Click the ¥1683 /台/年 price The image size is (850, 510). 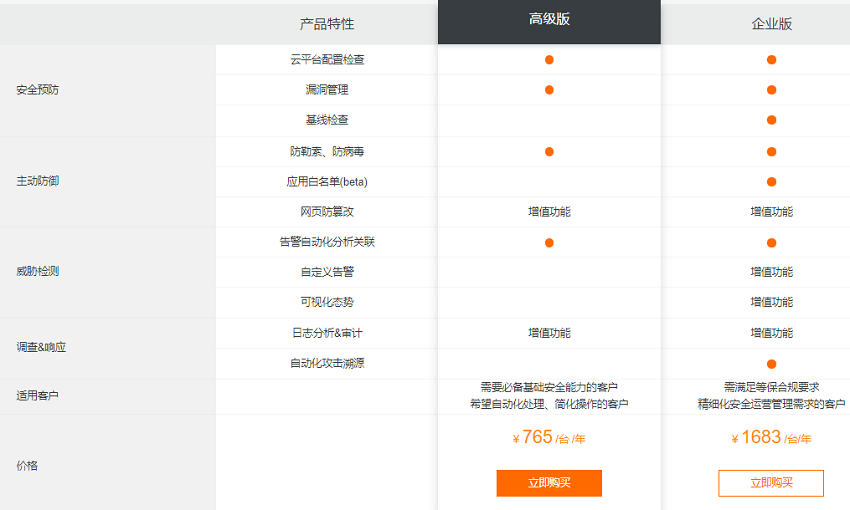tap(771, 437)
